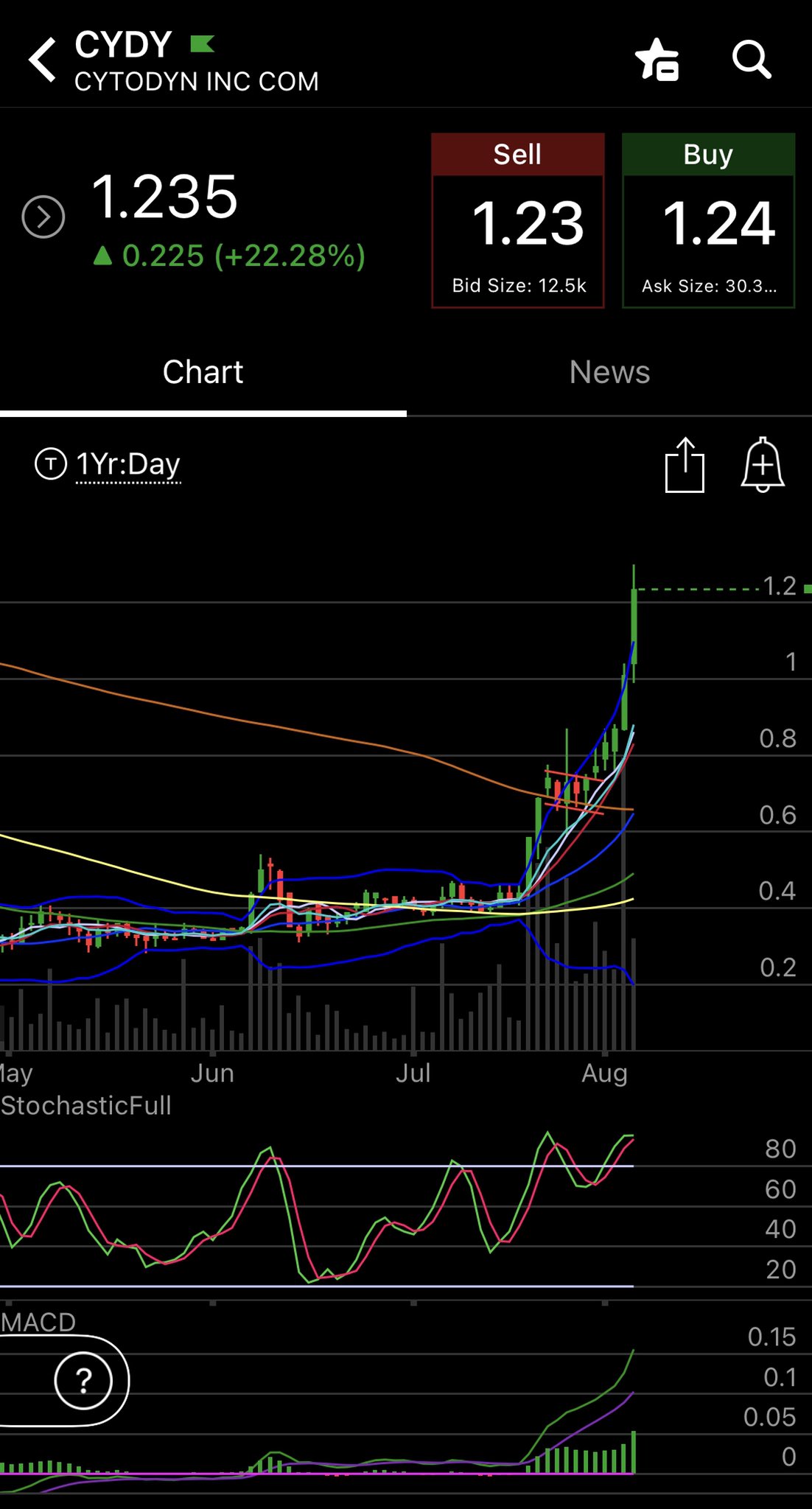The width and height of the screenshot is (812, 1509).
Task: Tap the last price 1.235
Action: click(164, 197)
